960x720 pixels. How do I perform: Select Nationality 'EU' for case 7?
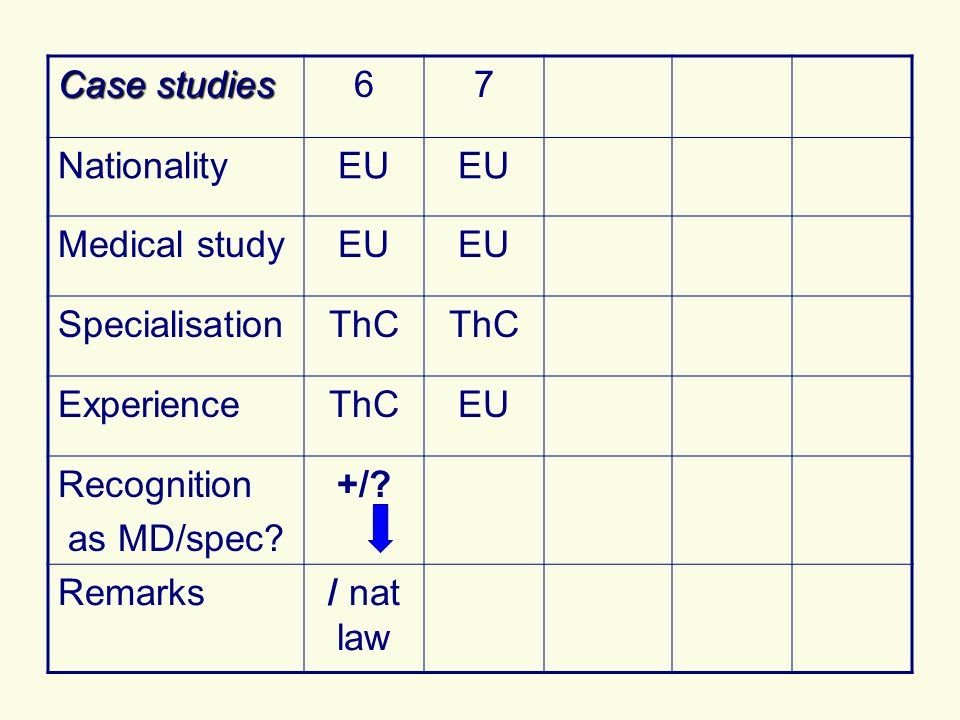point(484,166)
